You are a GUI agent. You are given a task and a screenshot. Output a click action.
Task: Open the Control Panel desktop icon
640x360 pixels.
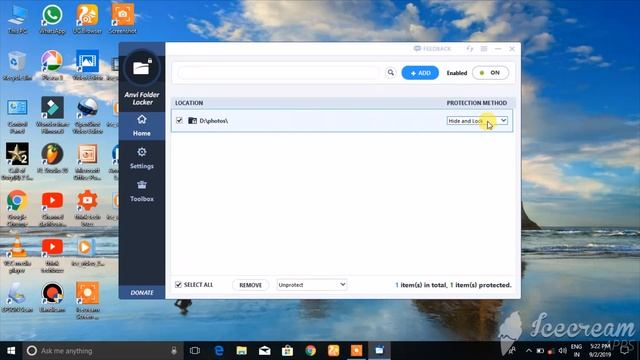17,116
